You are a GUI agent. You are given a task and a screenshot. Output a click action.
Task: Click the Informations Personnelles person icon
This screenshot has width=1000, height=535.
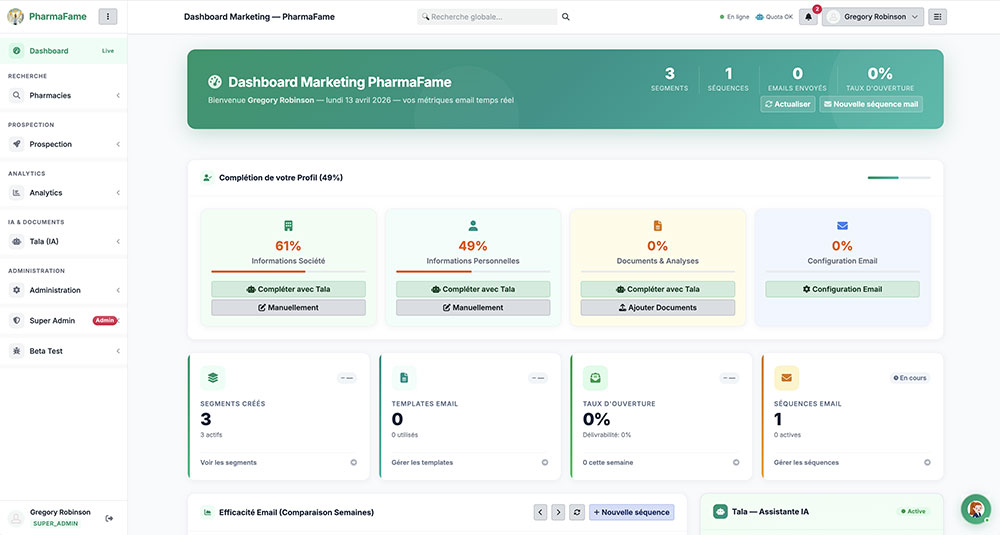(x=473, y=226)
